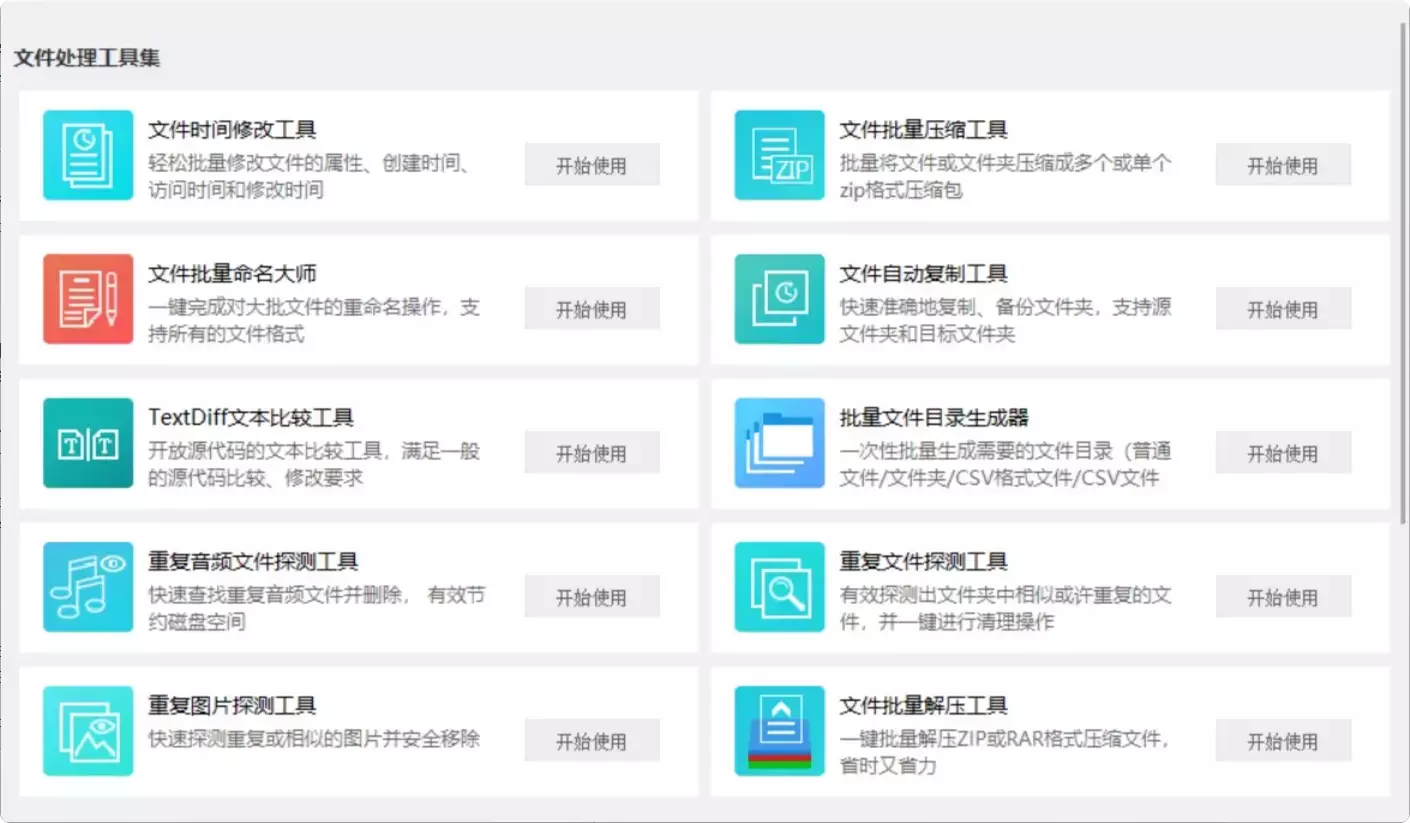Click 开始使用 next to TextDiff文本比较工具
The height and width of the screenshot is (823, 1410).
pyautogui.click(x=591, y=452)
